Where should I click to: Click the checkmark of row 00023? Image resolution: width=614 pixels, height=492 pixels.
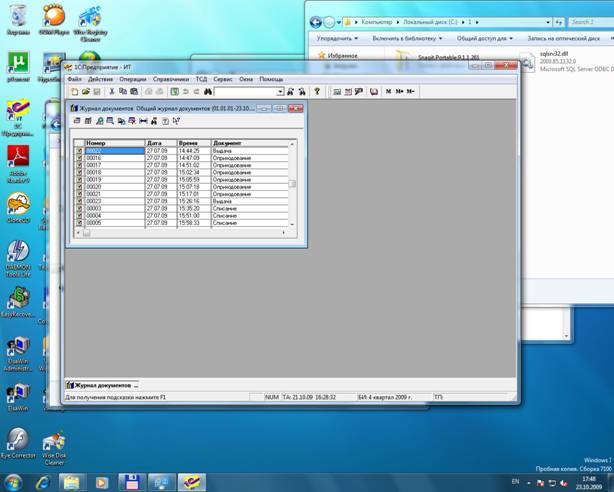point(79,201)
